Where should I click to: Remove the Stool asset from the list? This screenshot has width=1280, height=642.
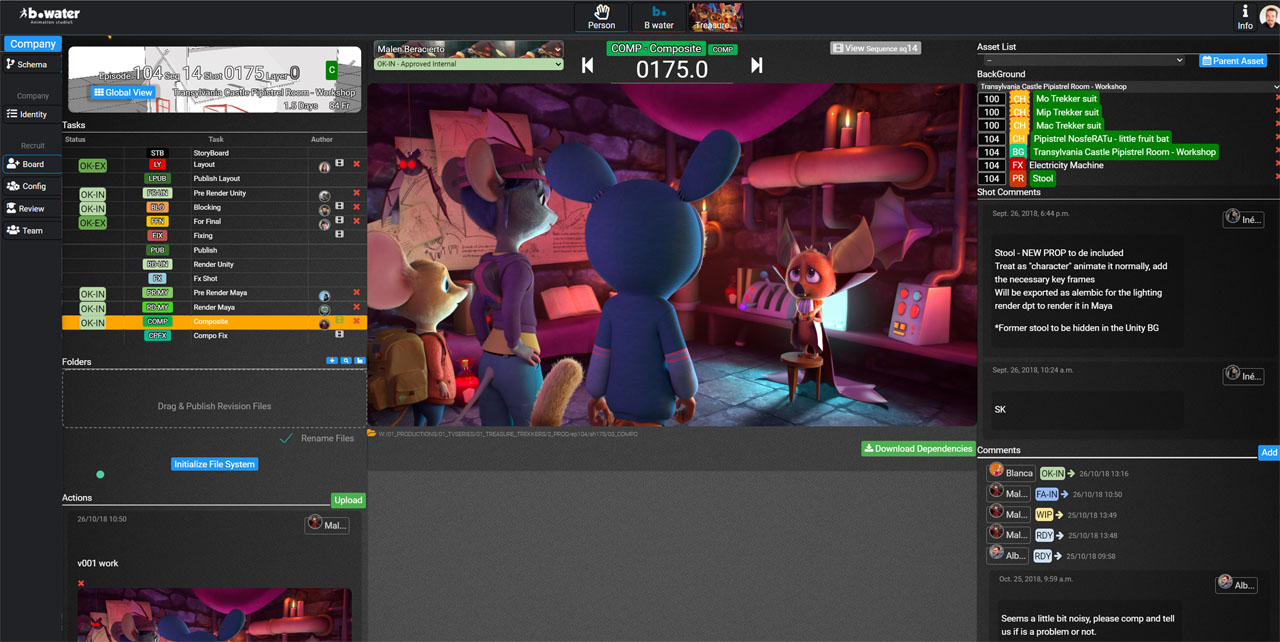[1277, 178]
